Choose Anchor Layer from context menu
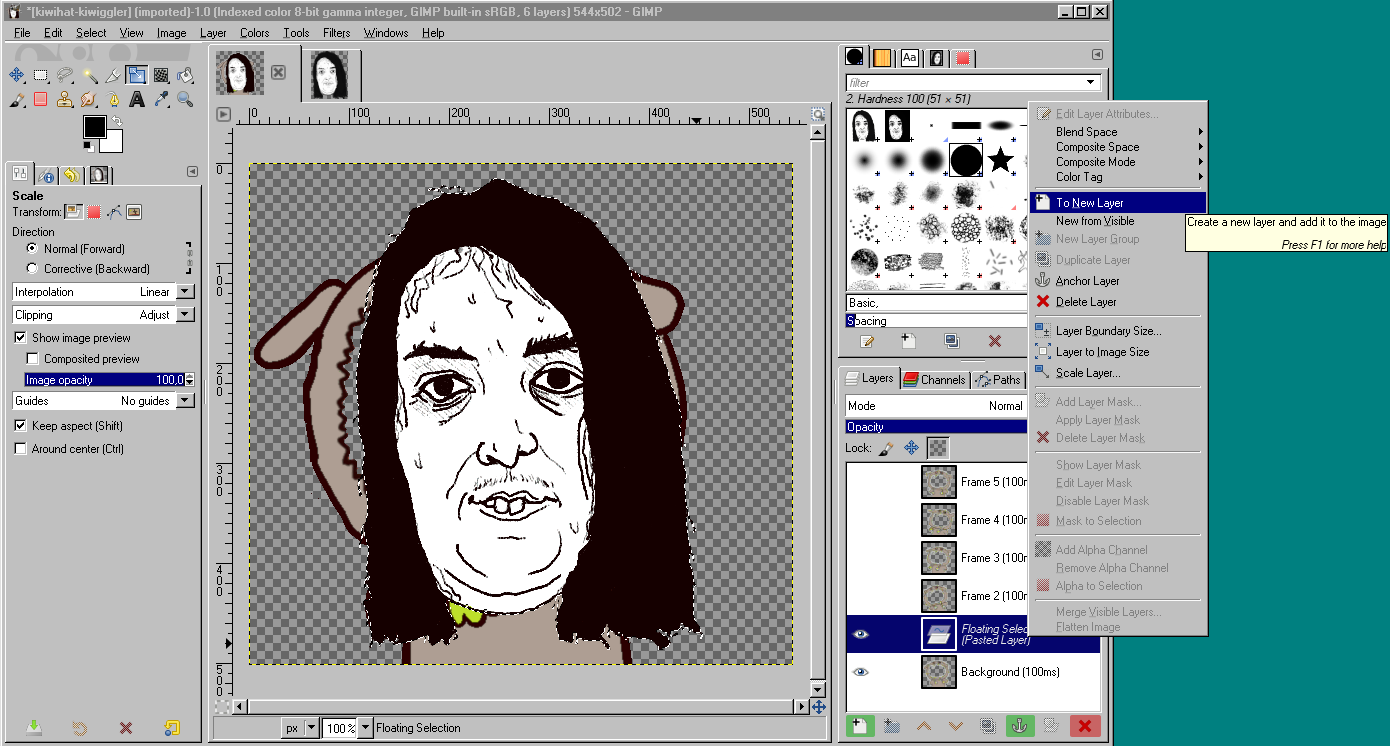This screenshot has width=1390, height=746. tap(1118, 281)
